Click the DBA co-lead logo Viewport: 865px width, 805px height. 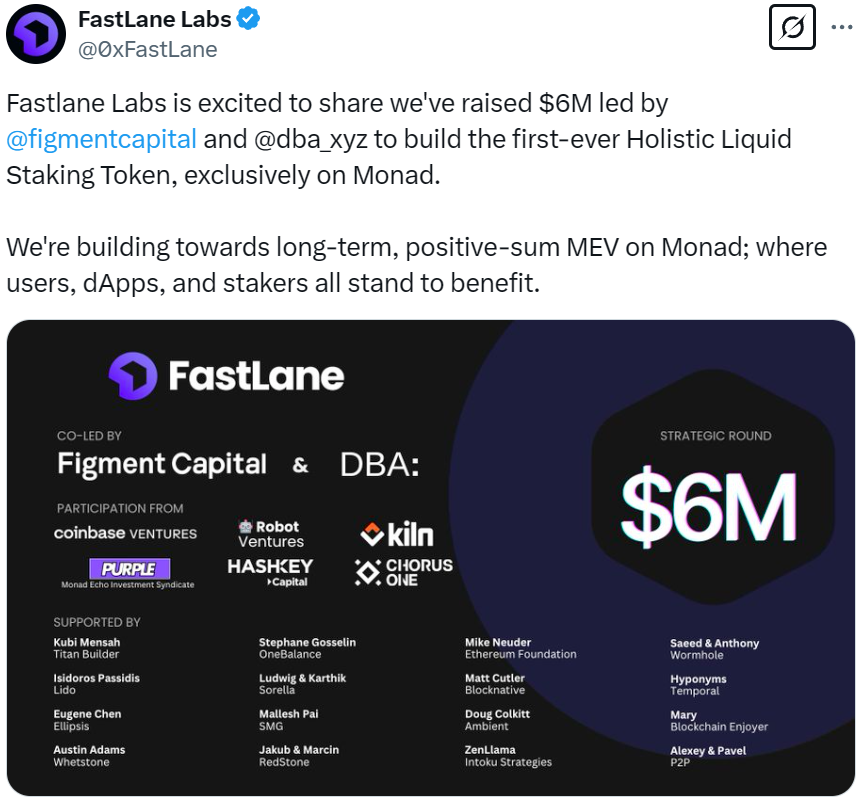point(379,464)
